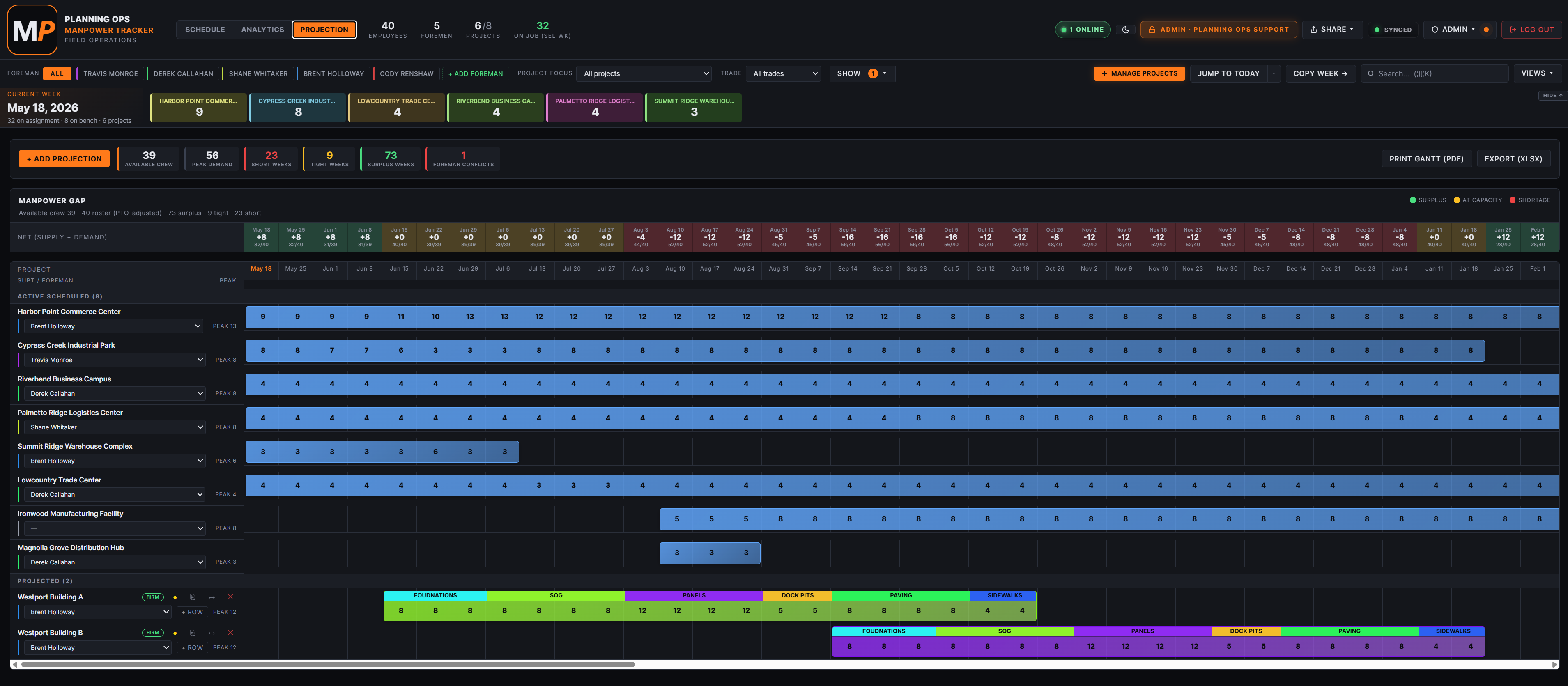The height and width of the screenshot is (686, 1568).
Task: Open Magnolia Grove Distribution Hub foreman dropdown
Action: click(115, 562)
